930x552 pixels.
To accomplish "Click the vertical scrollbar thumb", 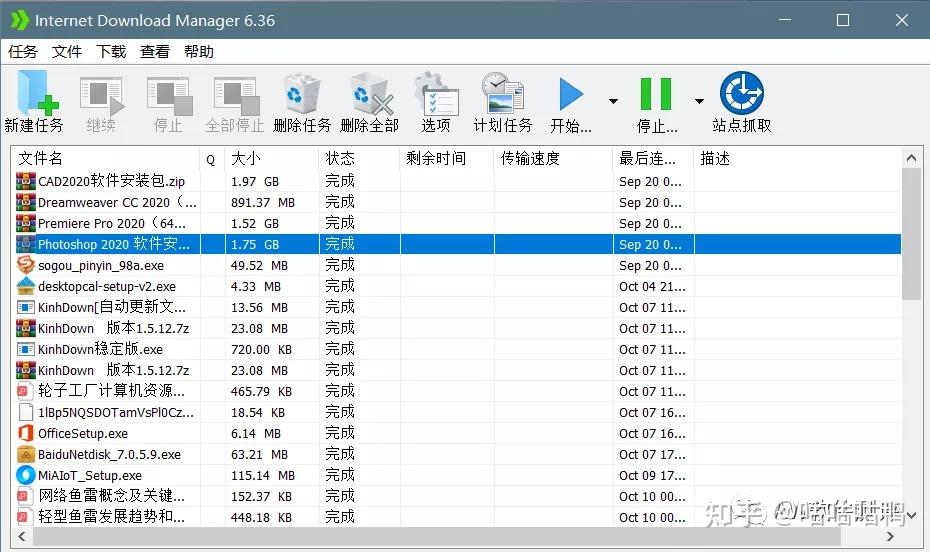I will click(x=911, y=234).
